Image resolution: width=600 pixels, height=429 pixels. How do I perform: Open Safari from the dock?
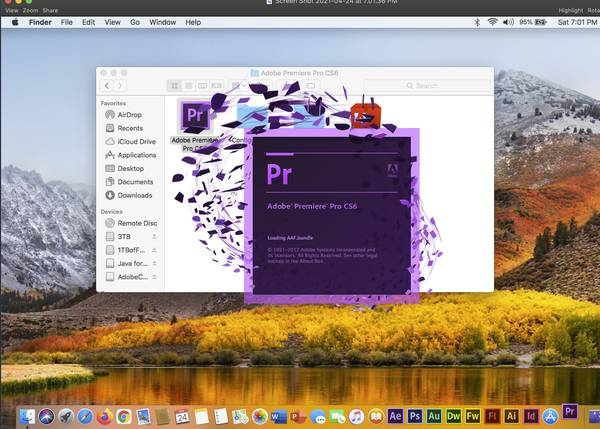(x=85, y=416)
